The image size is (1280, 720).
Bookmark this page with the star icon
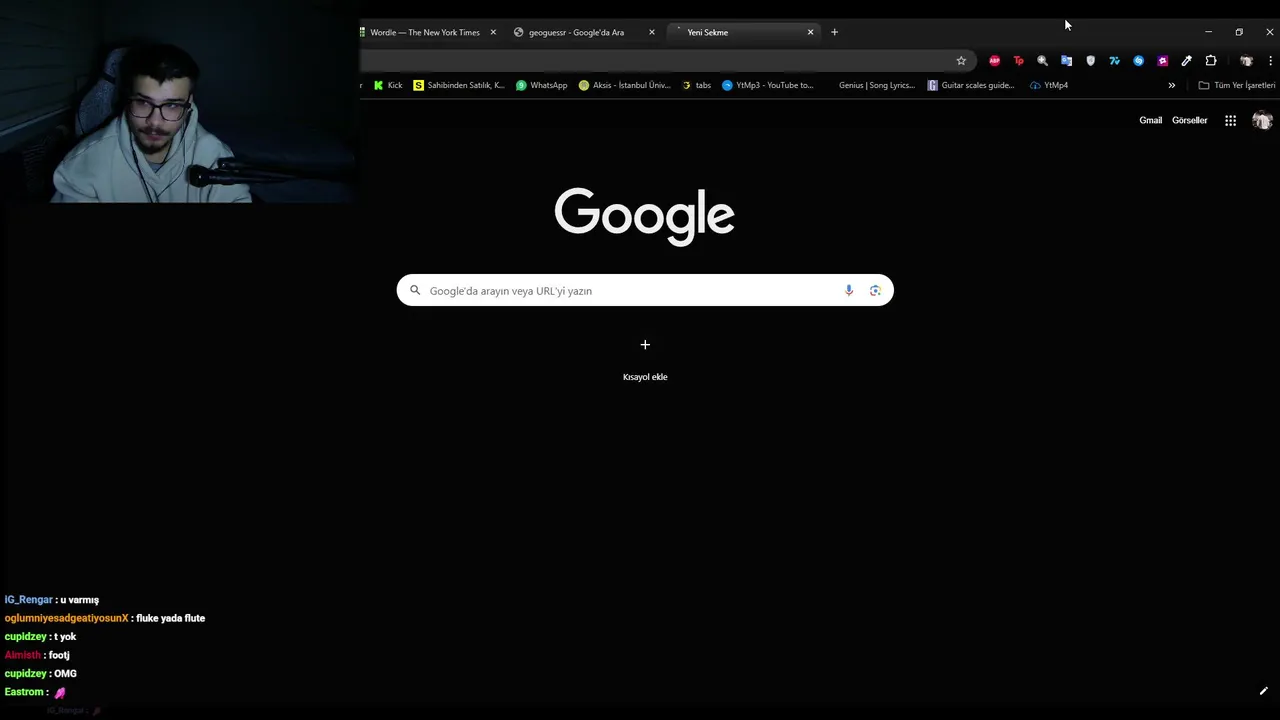click(961, 61)
